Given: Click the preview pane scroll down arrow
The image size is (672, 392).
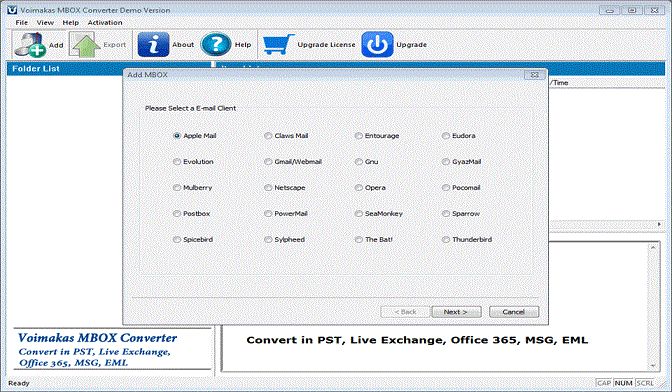Looking at the screenshot, I should coord(653,366).
